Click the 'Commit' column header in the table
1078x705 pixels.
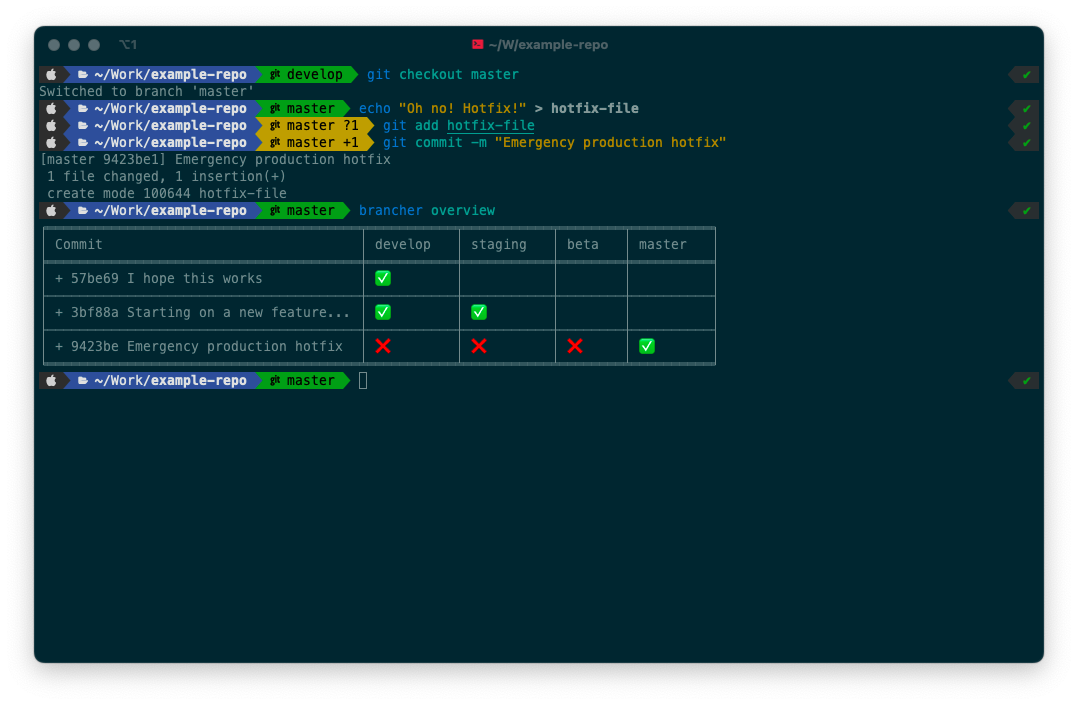[79, 244]
